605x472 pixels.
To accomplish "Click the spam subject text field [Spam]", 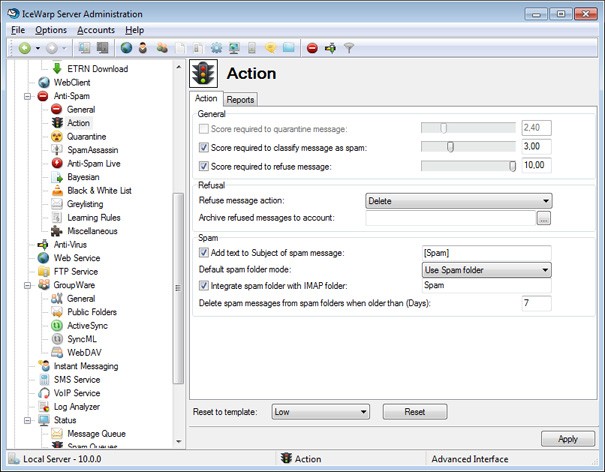I will click(x=487, y=253).
